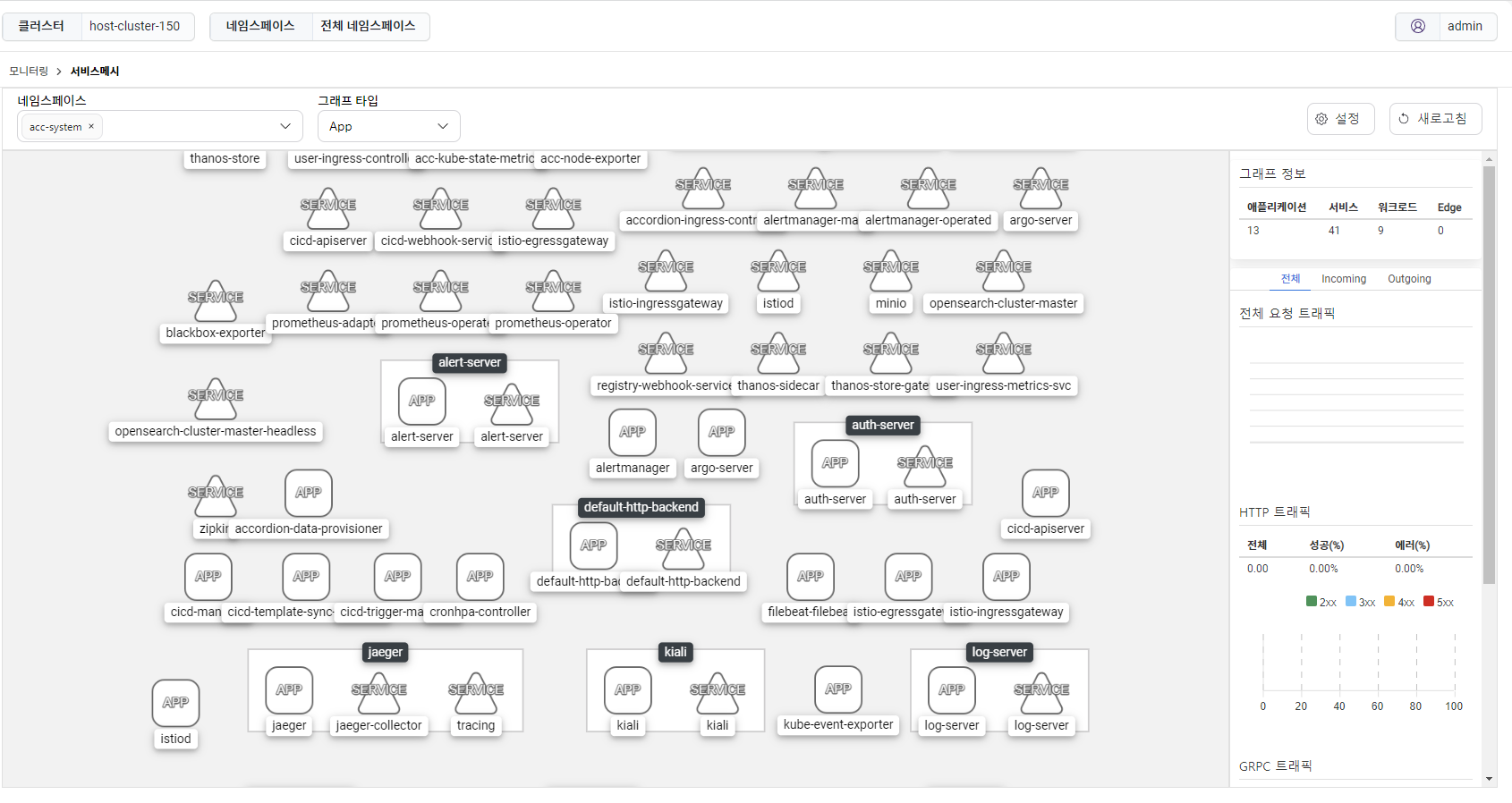Click the 새로고침 refresh button
The height and width of the screenshot is (803, 1512).
click(1435, 119)
